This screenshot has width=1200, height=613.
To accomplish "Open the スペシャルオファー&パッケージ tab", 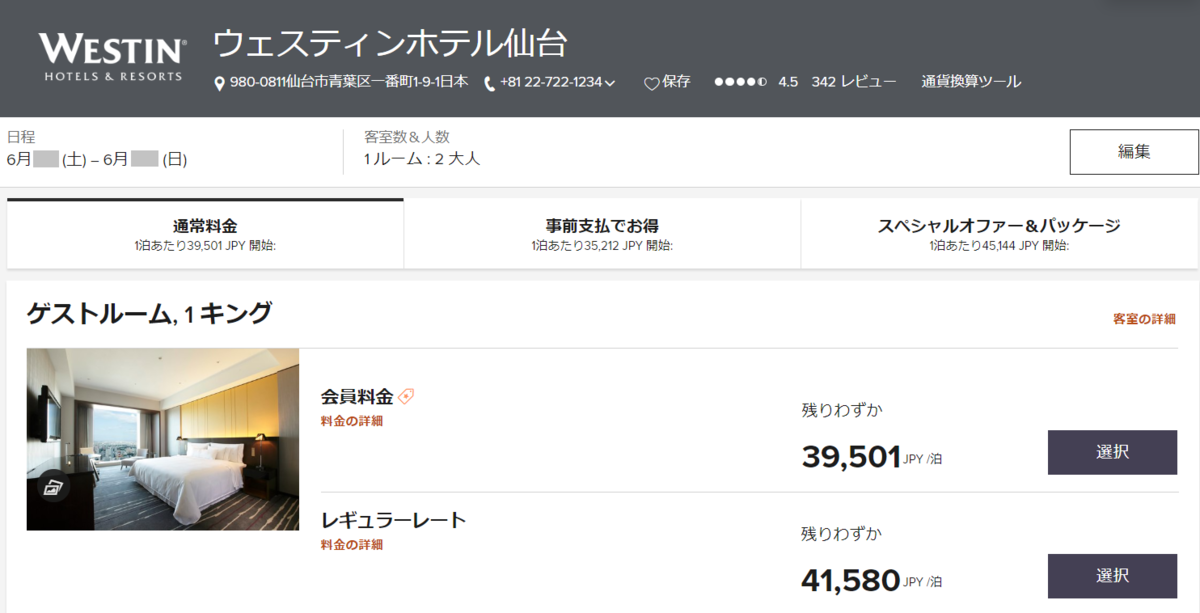I will [x=999, y=234].
